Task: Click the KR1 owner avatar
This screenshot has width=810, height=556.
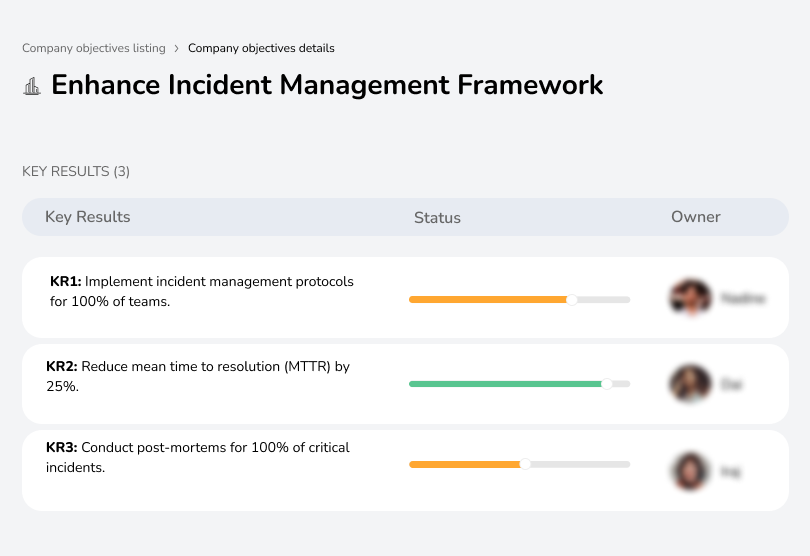Action: coord(691,298)
